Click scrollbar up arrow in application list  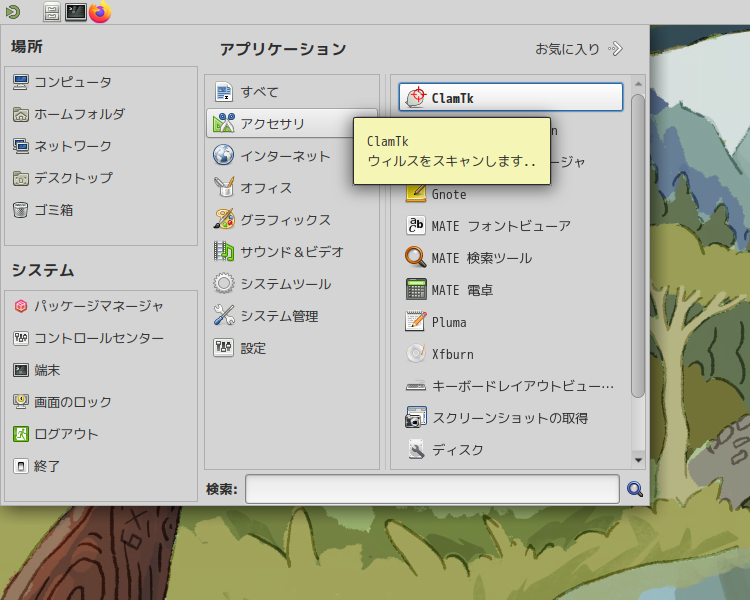638,84
